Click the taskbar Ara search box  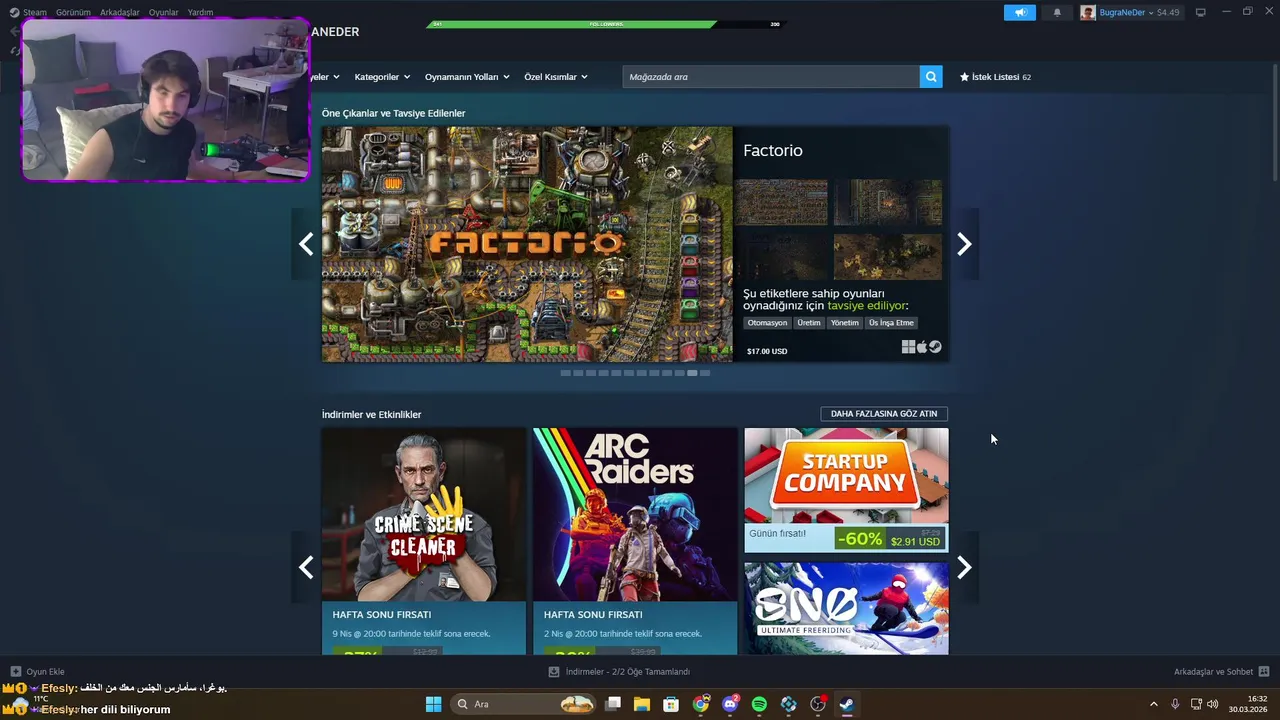523,704
